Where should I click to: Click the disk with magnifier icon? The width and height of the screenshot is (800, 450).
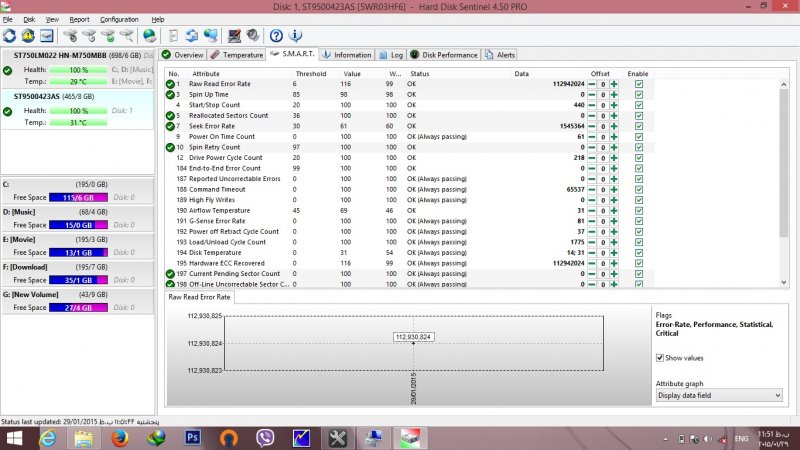pos(127,36)
